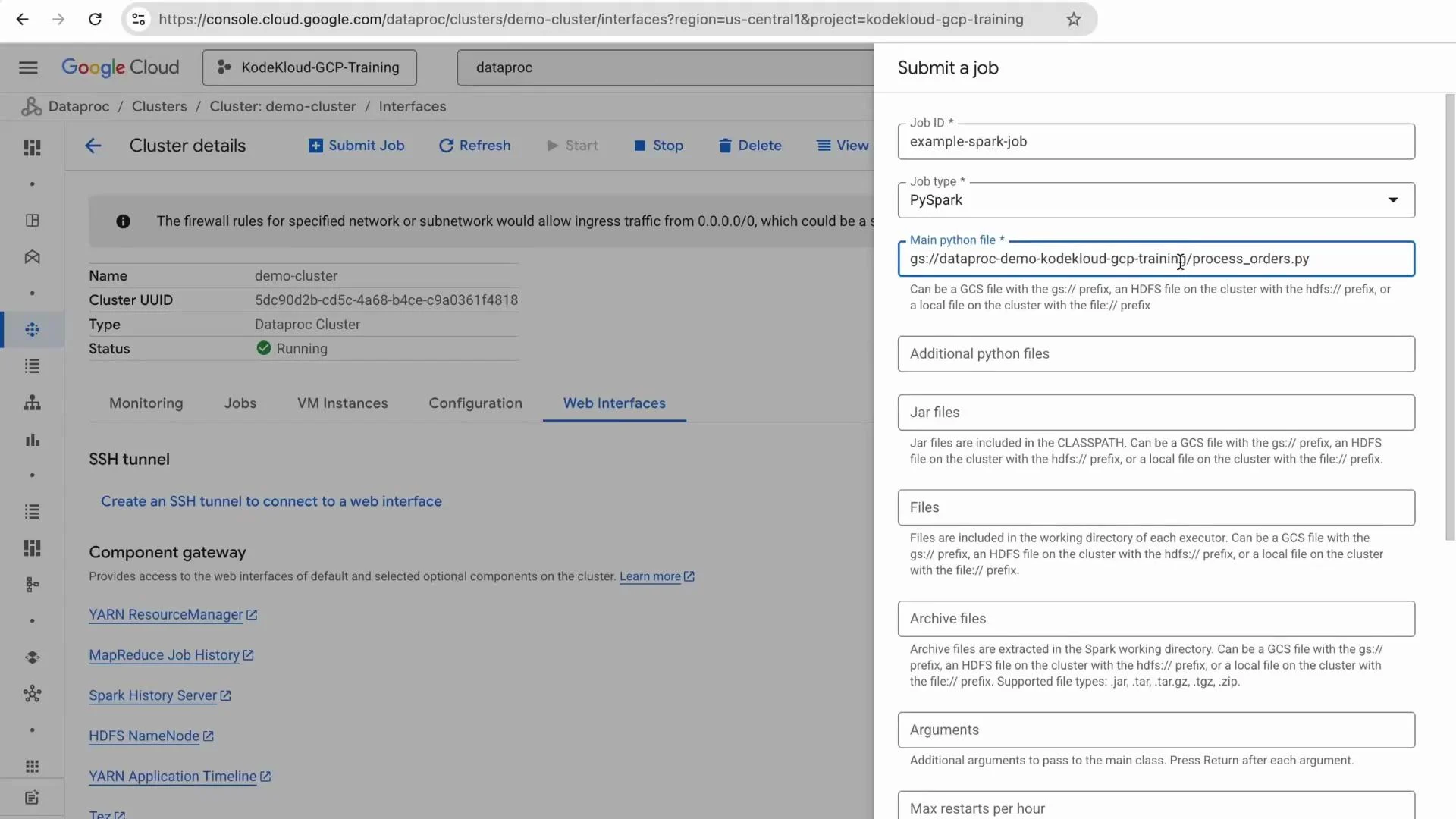Click the View logs button

pyautogui.click(x=843, y=146)
